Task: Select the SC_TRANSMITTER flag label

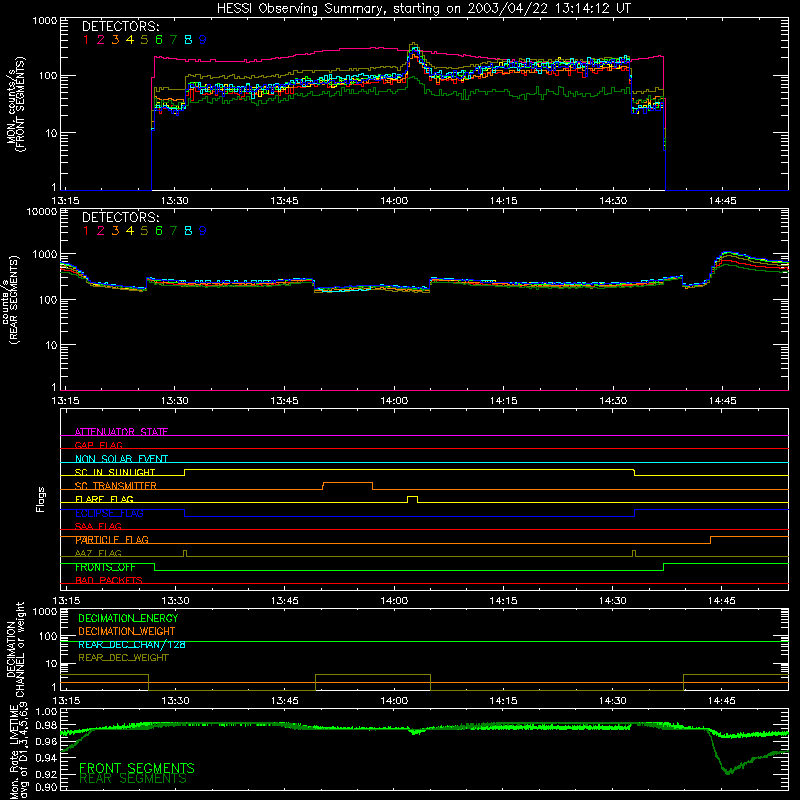Action: tap(116, 486)
